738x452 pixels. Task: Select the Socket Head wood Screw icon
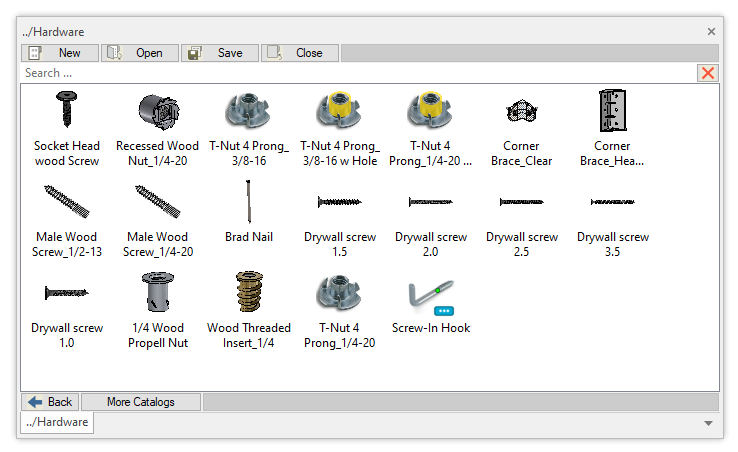66,110
